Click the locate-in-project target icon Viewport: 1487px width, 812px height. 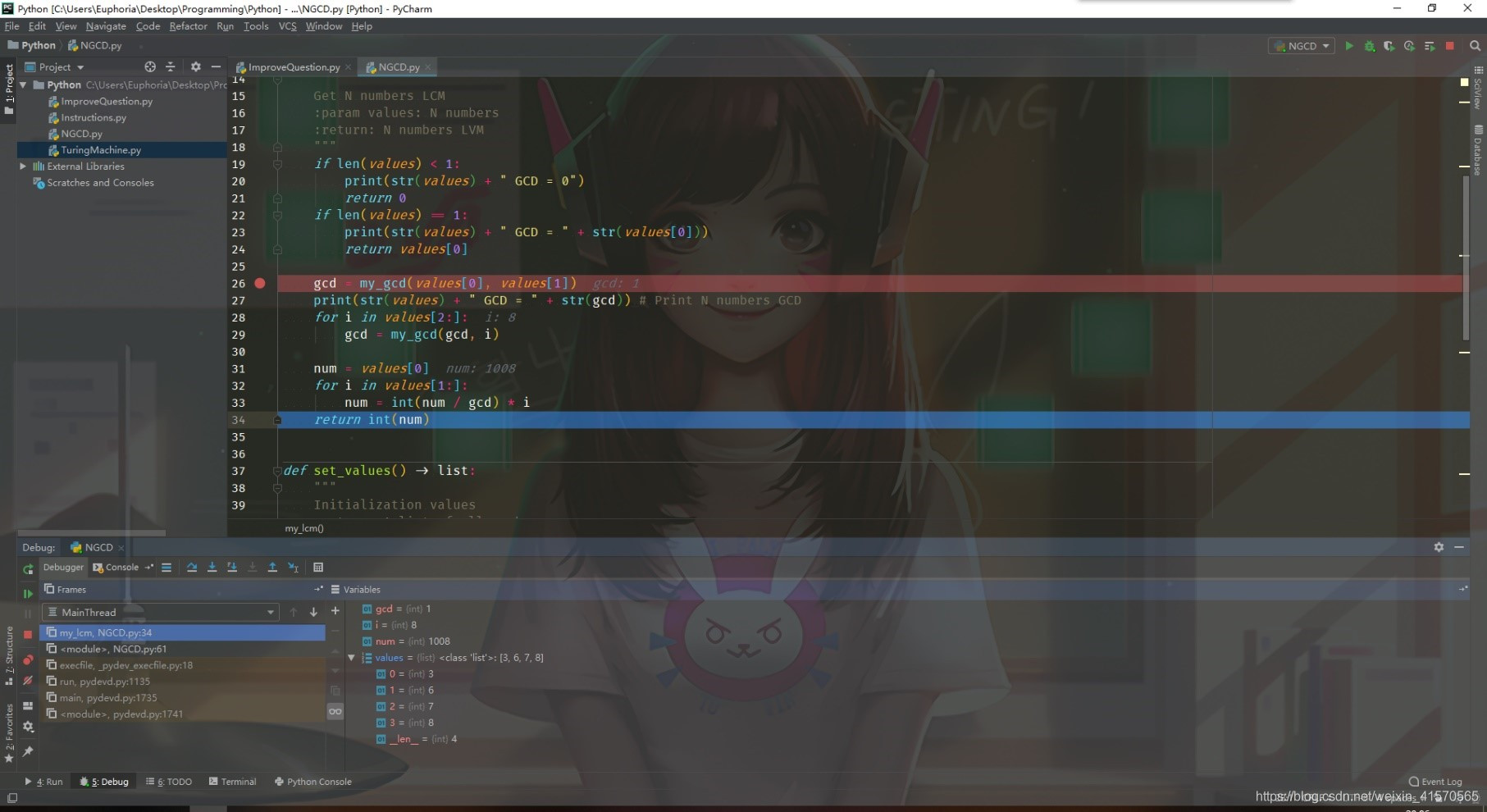pyautogui.click(x=150, y=66)
